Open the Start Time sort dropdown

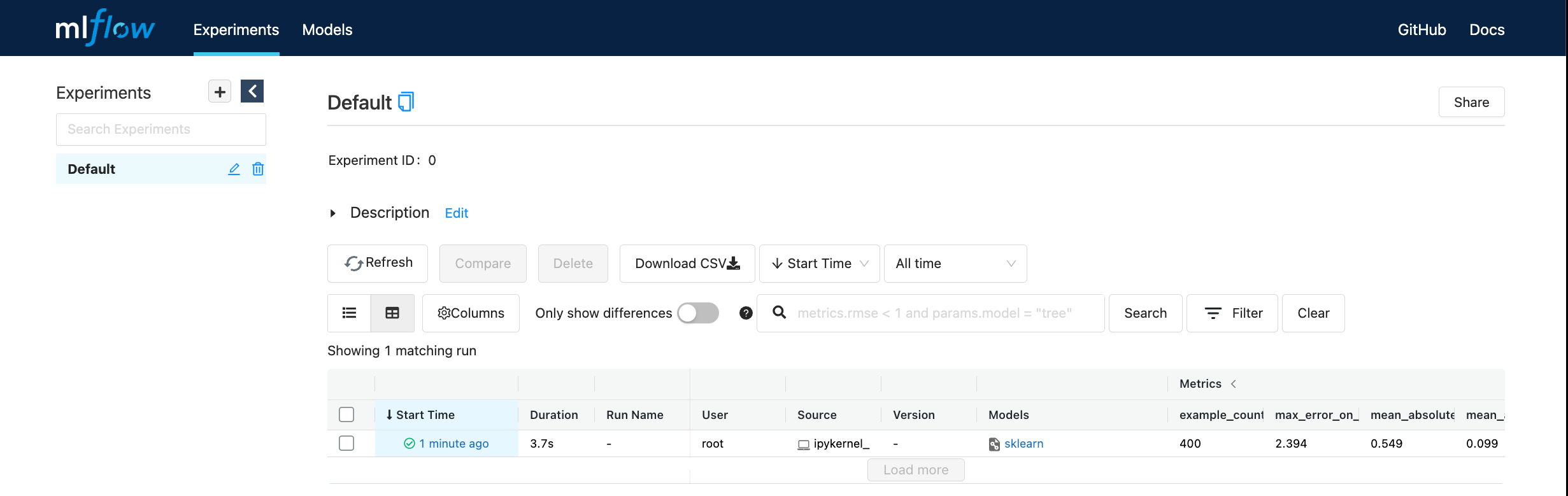[820, 264]
